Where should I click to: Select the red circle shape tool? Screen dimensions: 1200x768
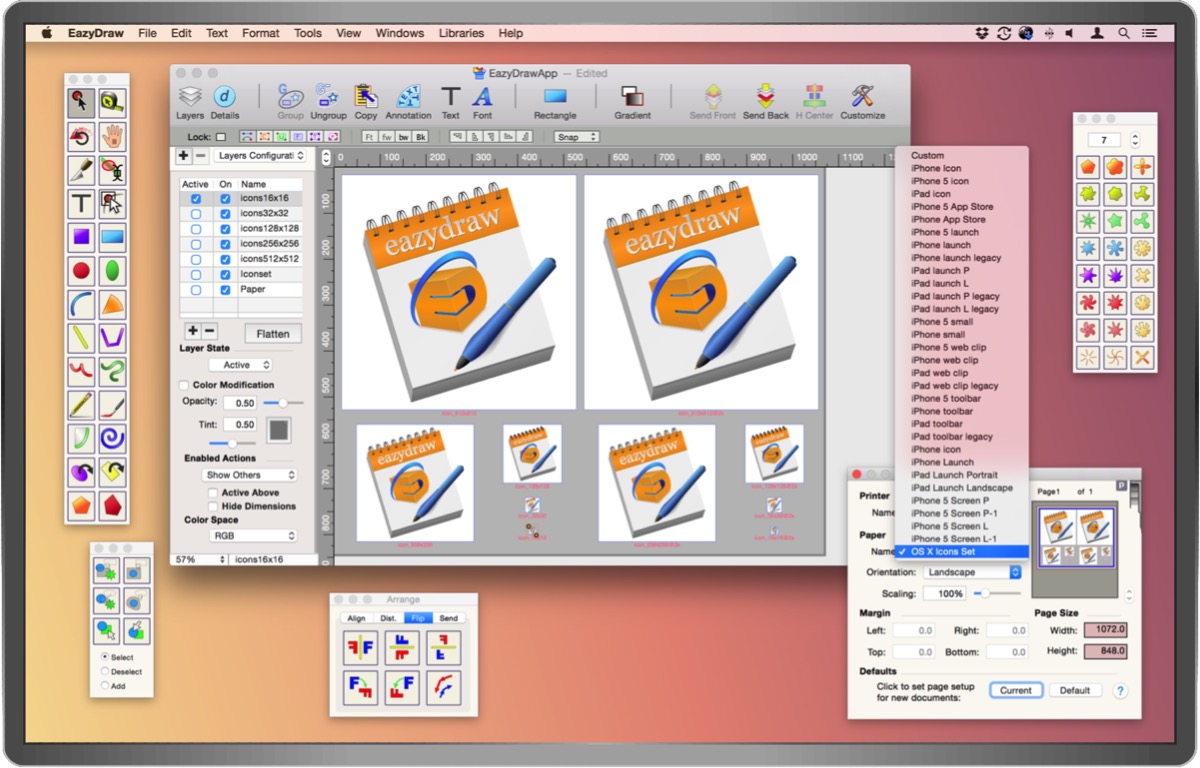pos(82,271)
